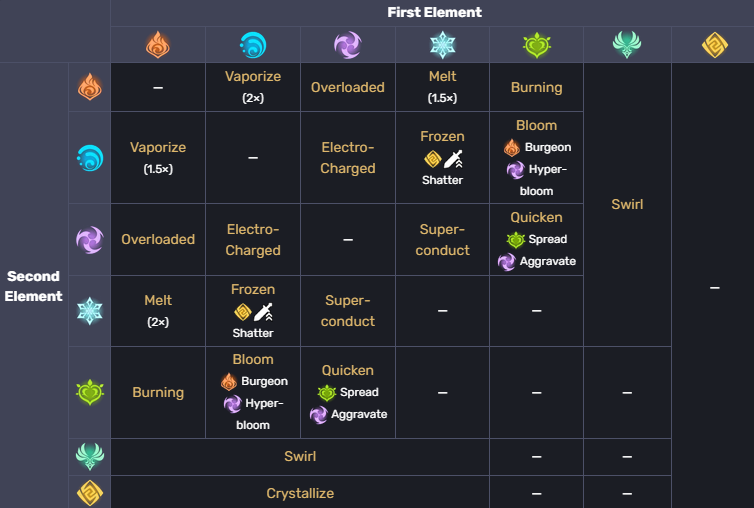Open Swirl link in the tall Anemo column cell
Image resolution: width=754 pixels, height=508 pixels.
click(x=627, y=204)
